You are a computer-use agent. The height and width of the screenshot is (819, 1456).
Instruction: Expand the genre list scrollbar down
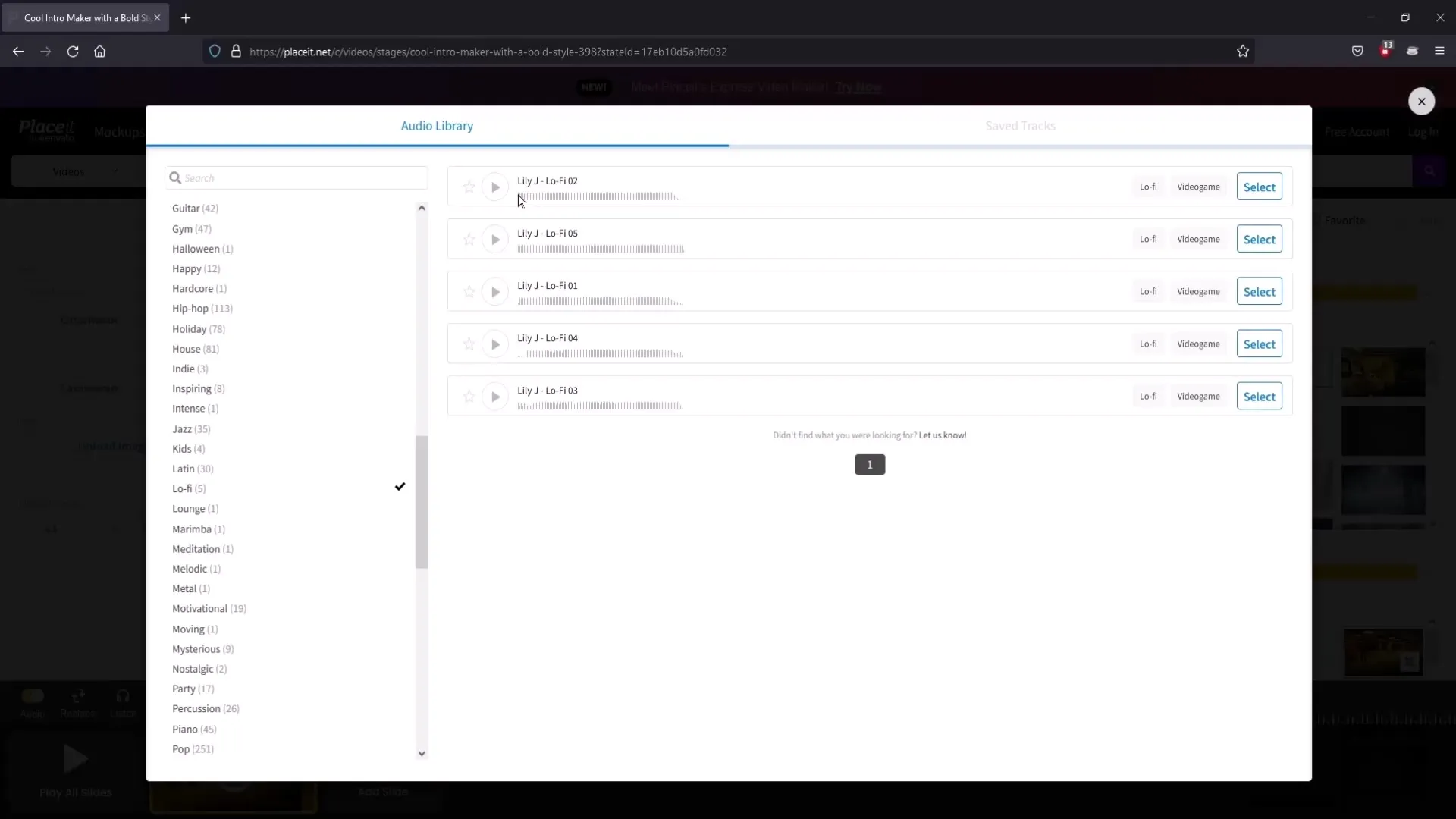coord(421,752)
